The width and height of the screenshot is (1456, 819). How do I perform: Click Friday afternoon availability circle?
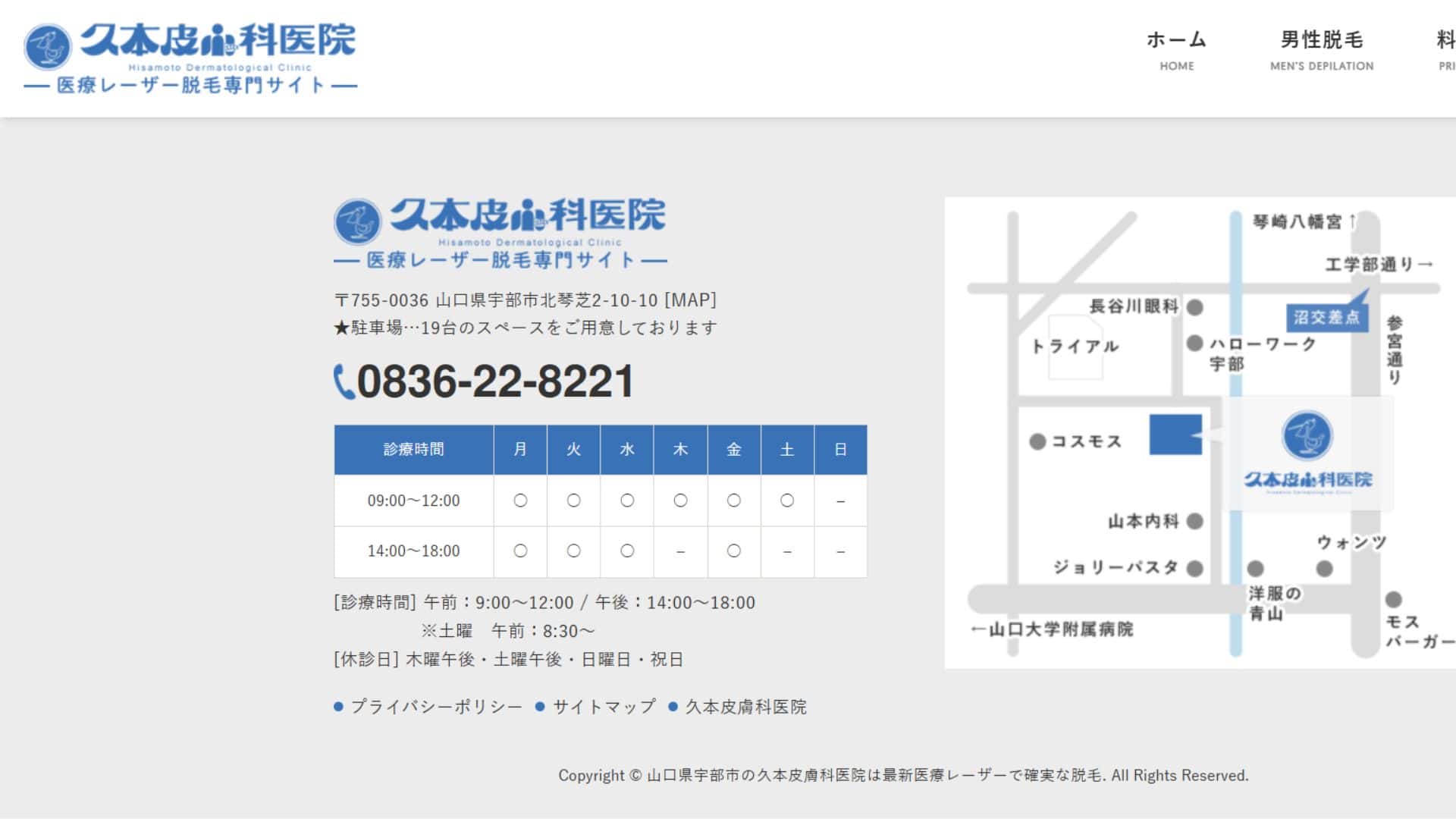point(733,551)
